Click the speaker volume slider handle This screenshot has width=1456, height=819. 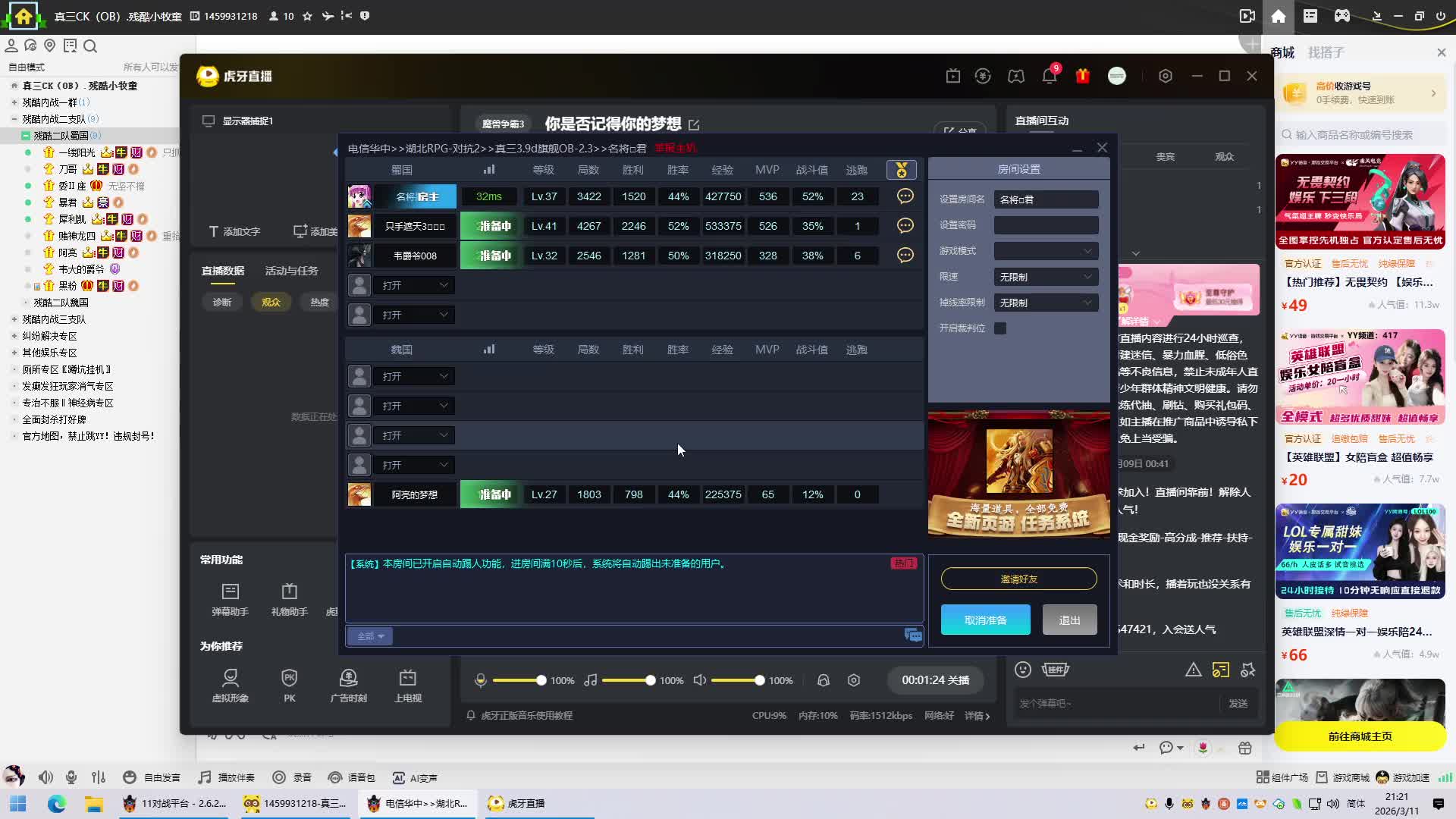[x=759, y=680]
